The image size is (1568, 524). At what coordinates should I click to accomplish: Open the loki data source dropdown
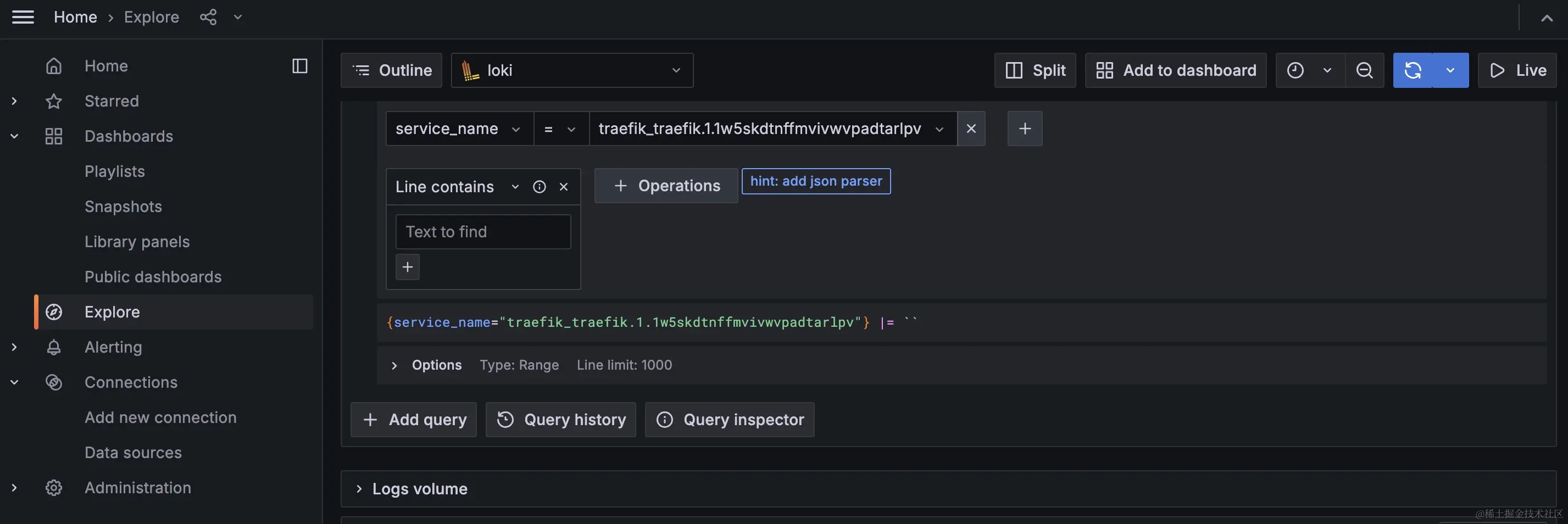[571, 71]
